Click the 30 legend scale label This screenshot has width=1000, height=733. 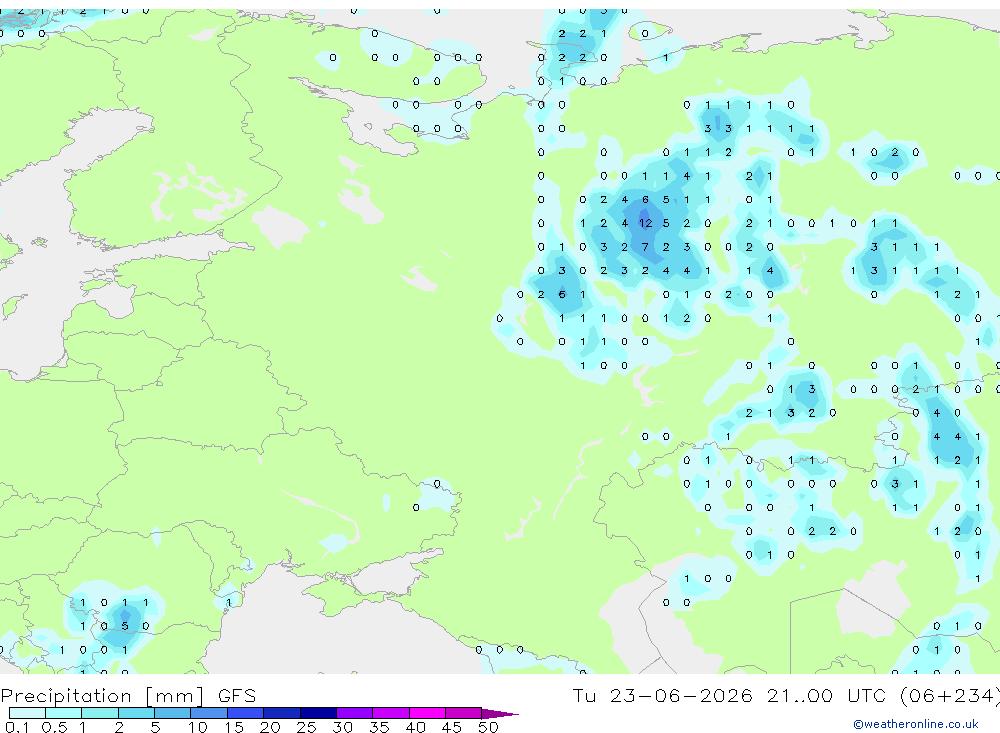click(x=342, y=727)
